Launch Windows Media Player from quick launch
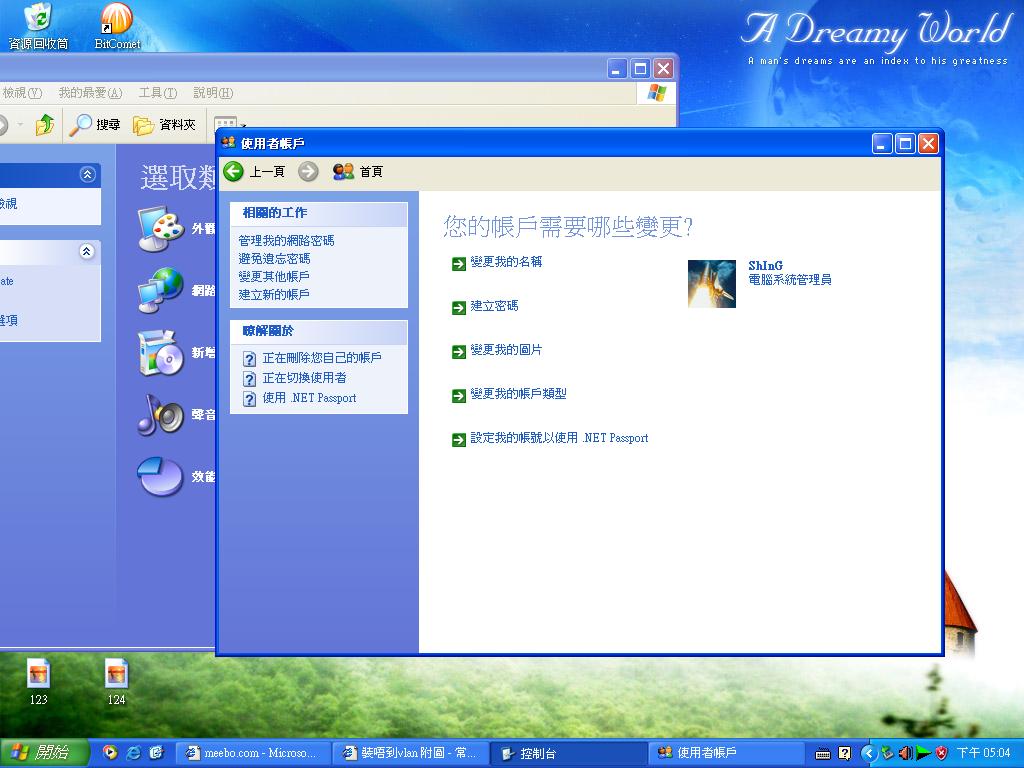Viewport: 1024px width, 768px height. click(x=110, y=753)
